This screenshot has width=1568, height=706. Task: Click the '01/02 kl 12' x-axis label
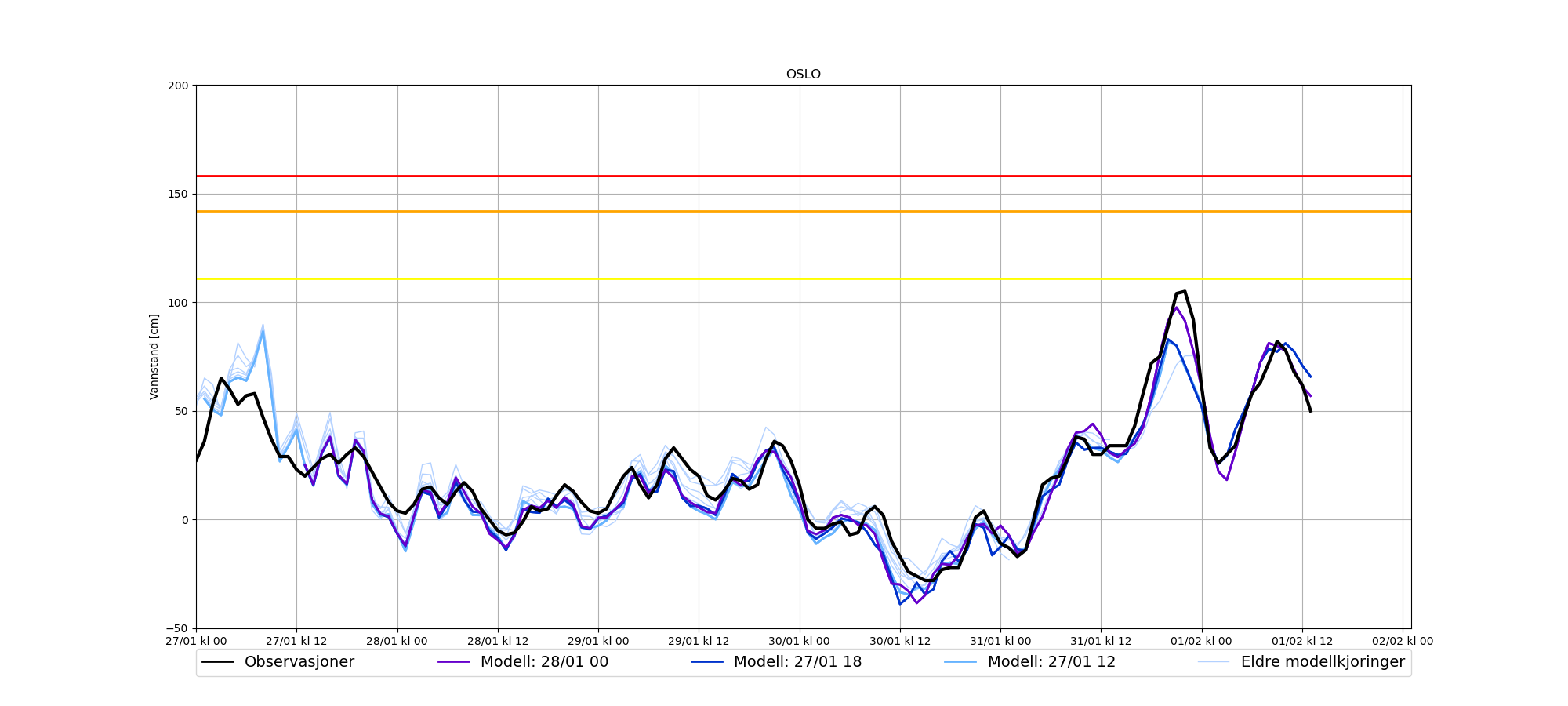(x=1302, y=641)
